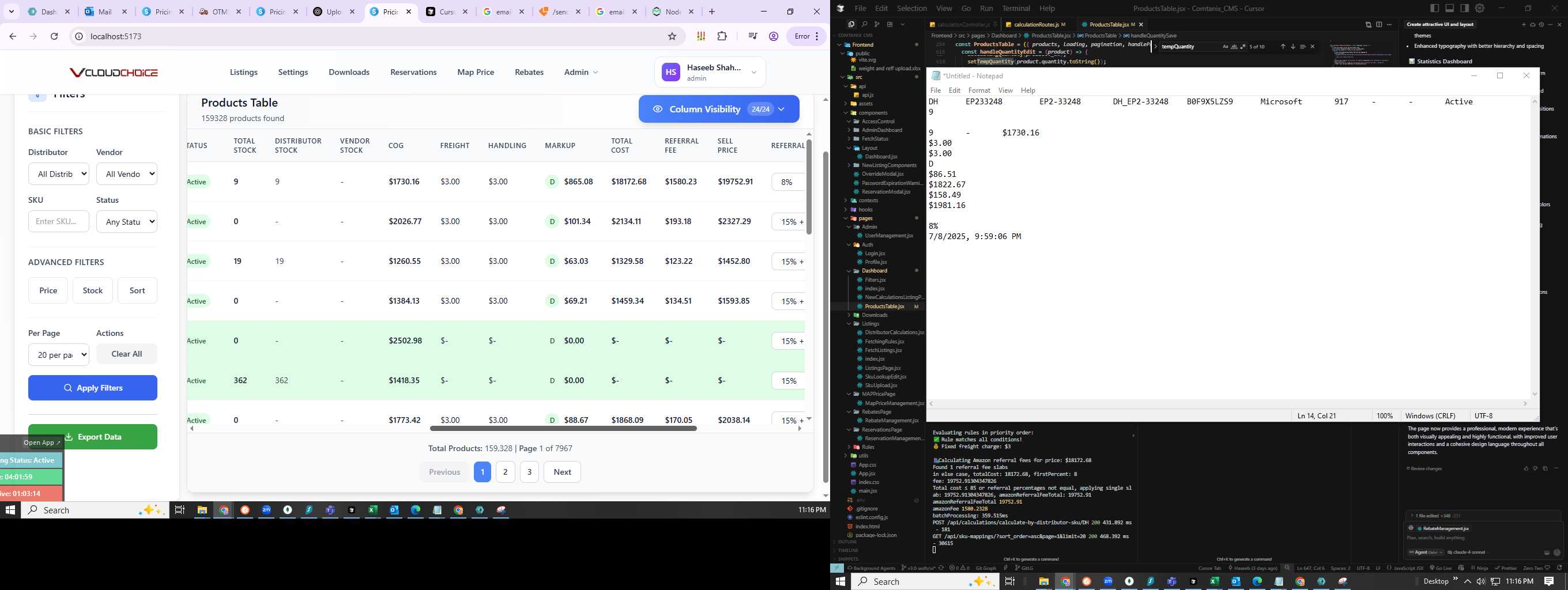Toggle Match Whole Word in find widget
The image size is (1568, 590).
[1234, 47]
